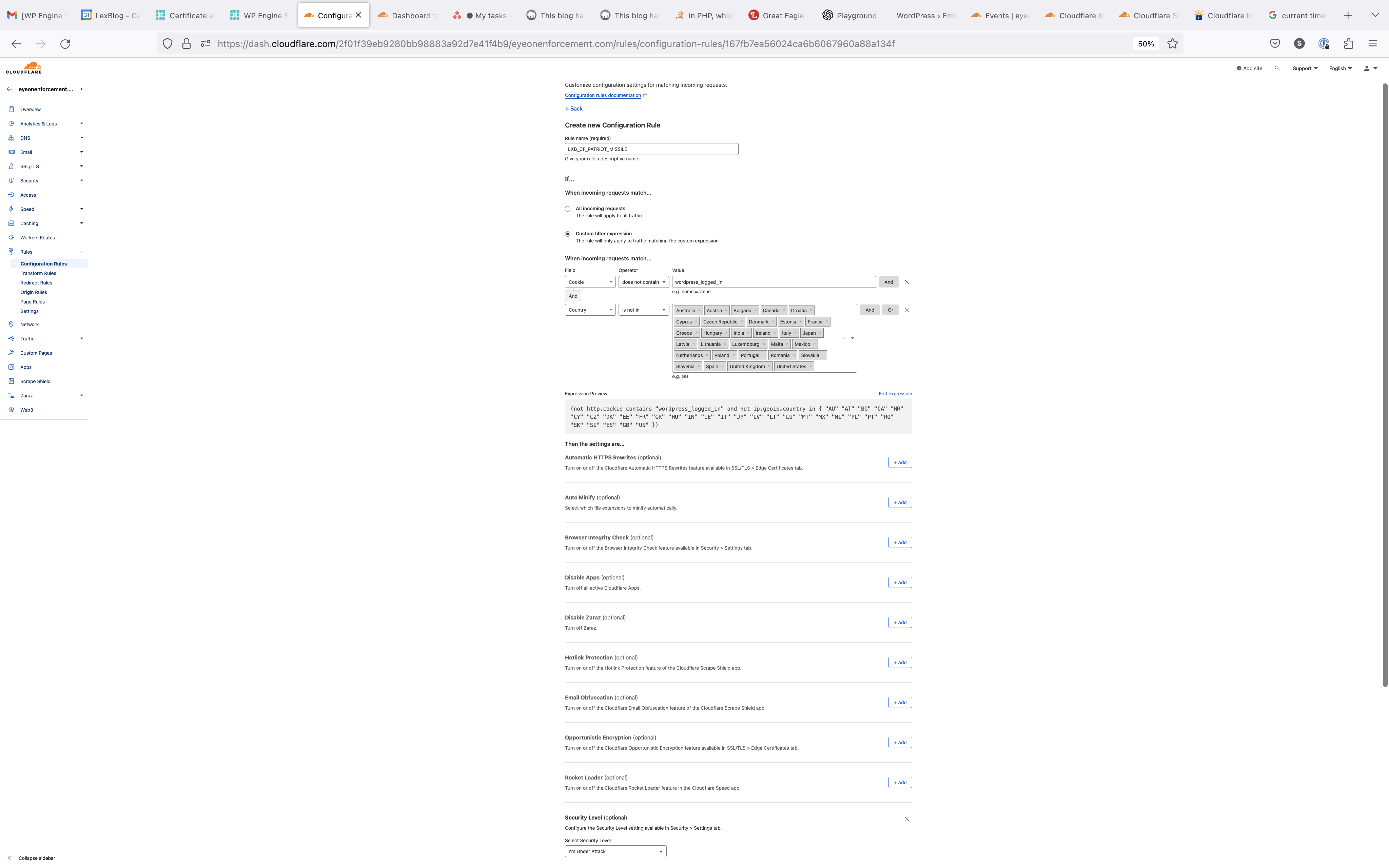The image size is (1389, 868).
Task: Click the page vertical scrollbar
Action: pos(1384,385)
